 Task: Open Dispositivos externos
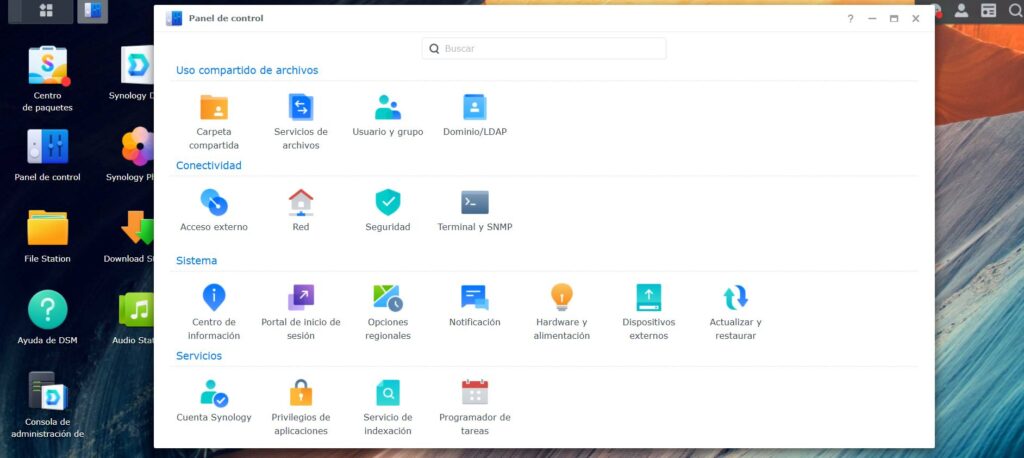coord(648,312)
